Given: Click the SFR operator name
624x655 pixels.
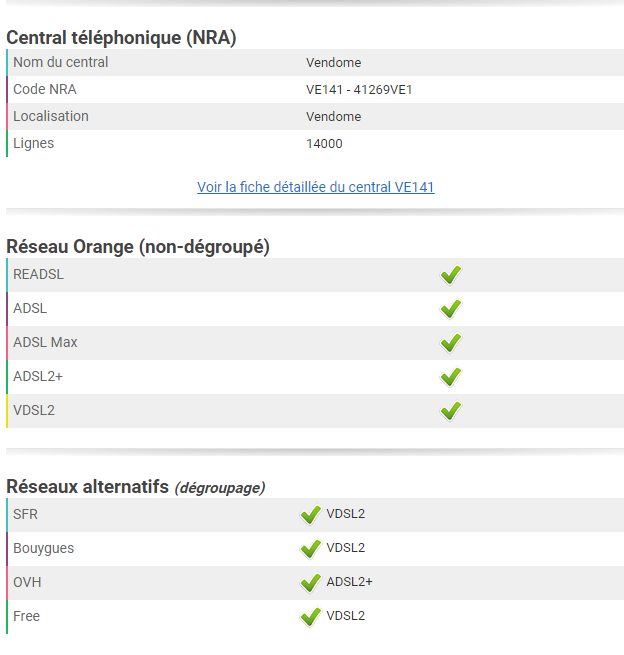Looking at the screenshot, I should click(26, 514).
